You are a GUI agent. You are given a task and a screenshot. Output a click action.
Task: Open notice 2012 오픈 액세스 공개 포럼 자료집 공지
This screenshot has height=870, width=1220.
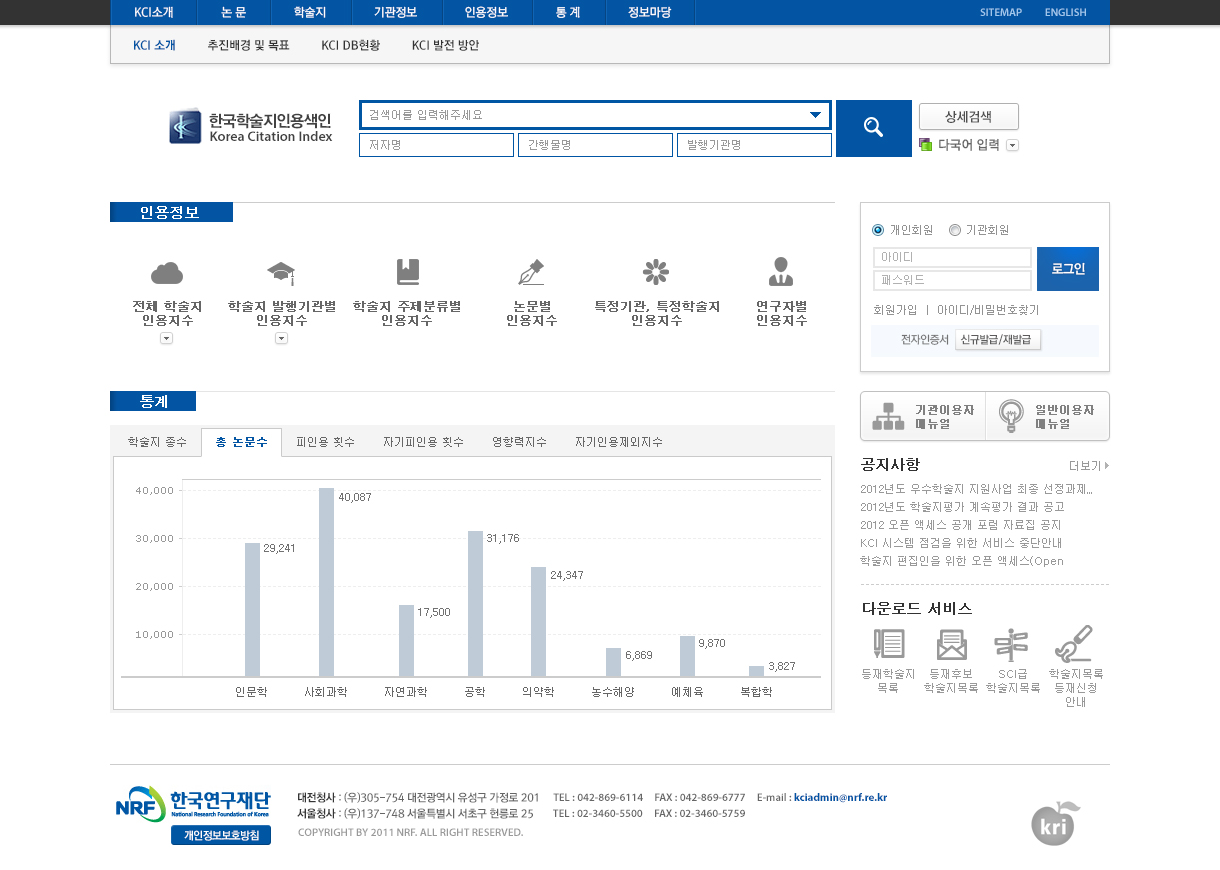[x=960, y=525]
